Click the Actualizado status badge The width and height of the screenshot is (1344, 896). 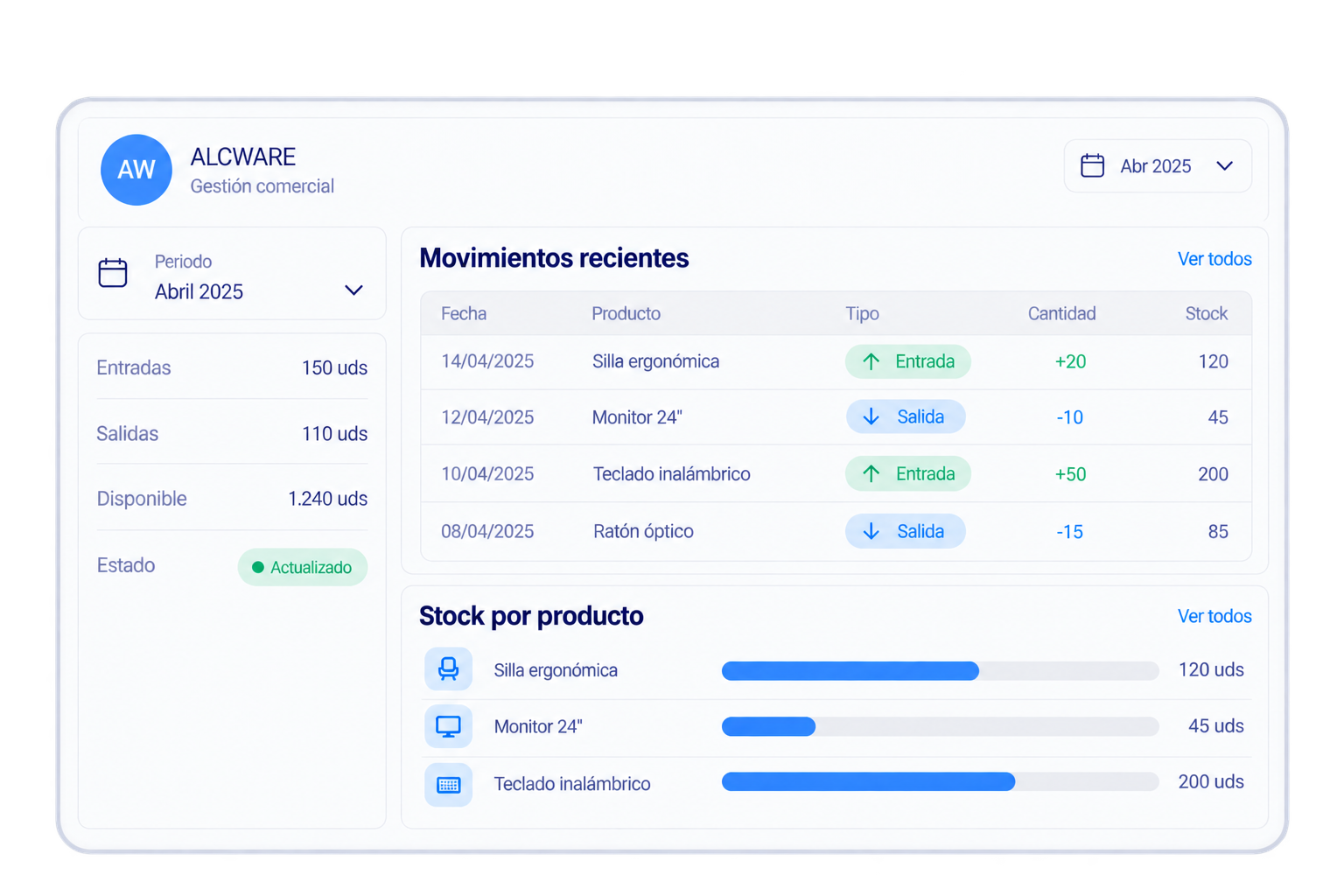[303, 567]
